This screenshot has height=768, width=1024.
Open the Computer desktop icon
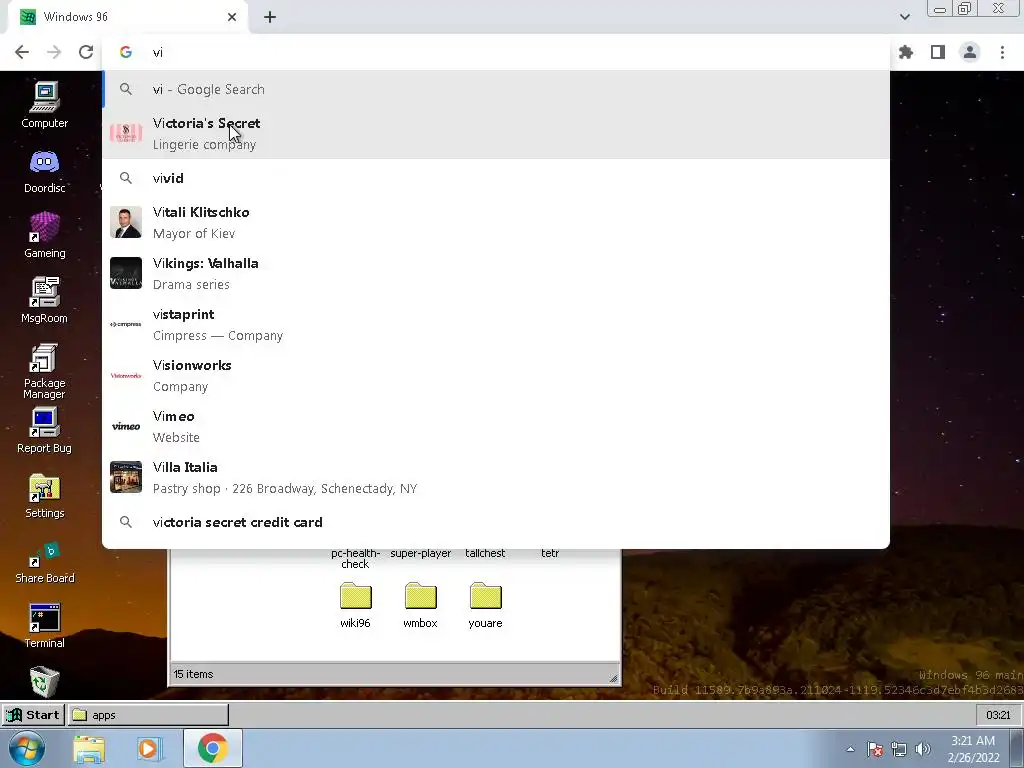point(44,104)
